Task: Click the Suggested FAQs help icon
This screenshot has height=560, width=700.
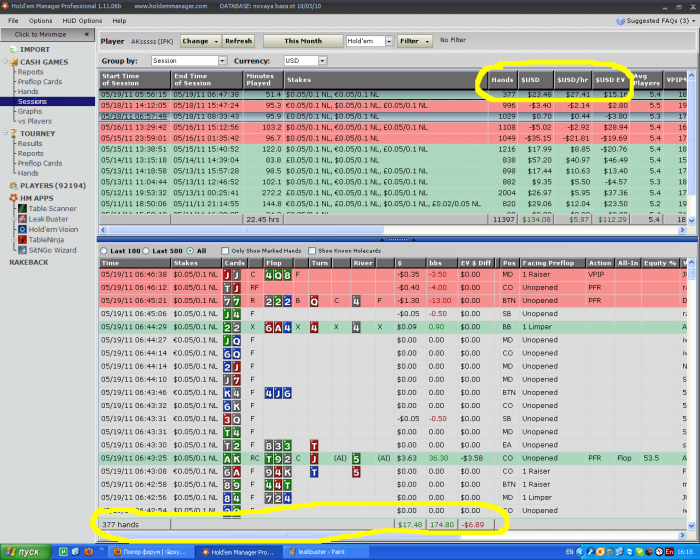Action: [x=620, y=21]
